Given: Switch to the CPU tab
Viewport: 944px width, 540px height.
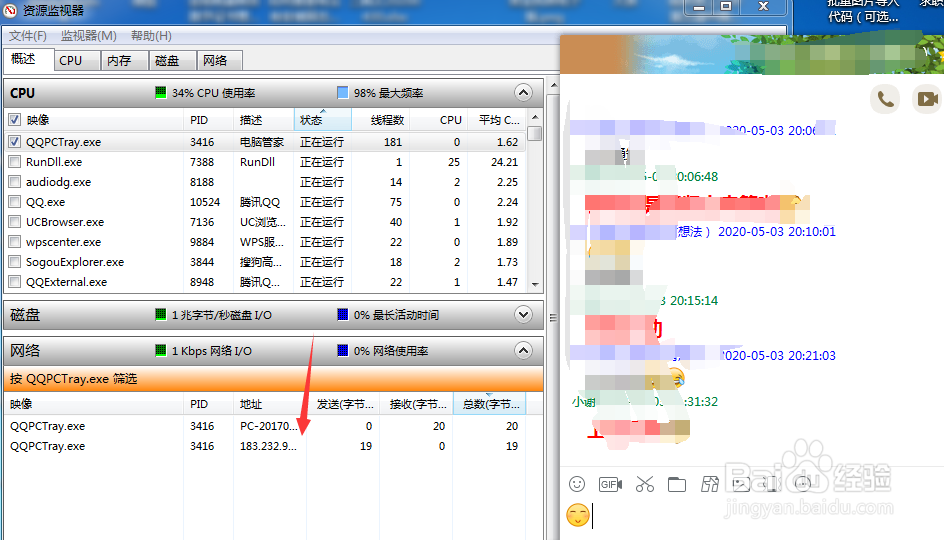Looking at the screenshot, I should (x=76, y=60).
